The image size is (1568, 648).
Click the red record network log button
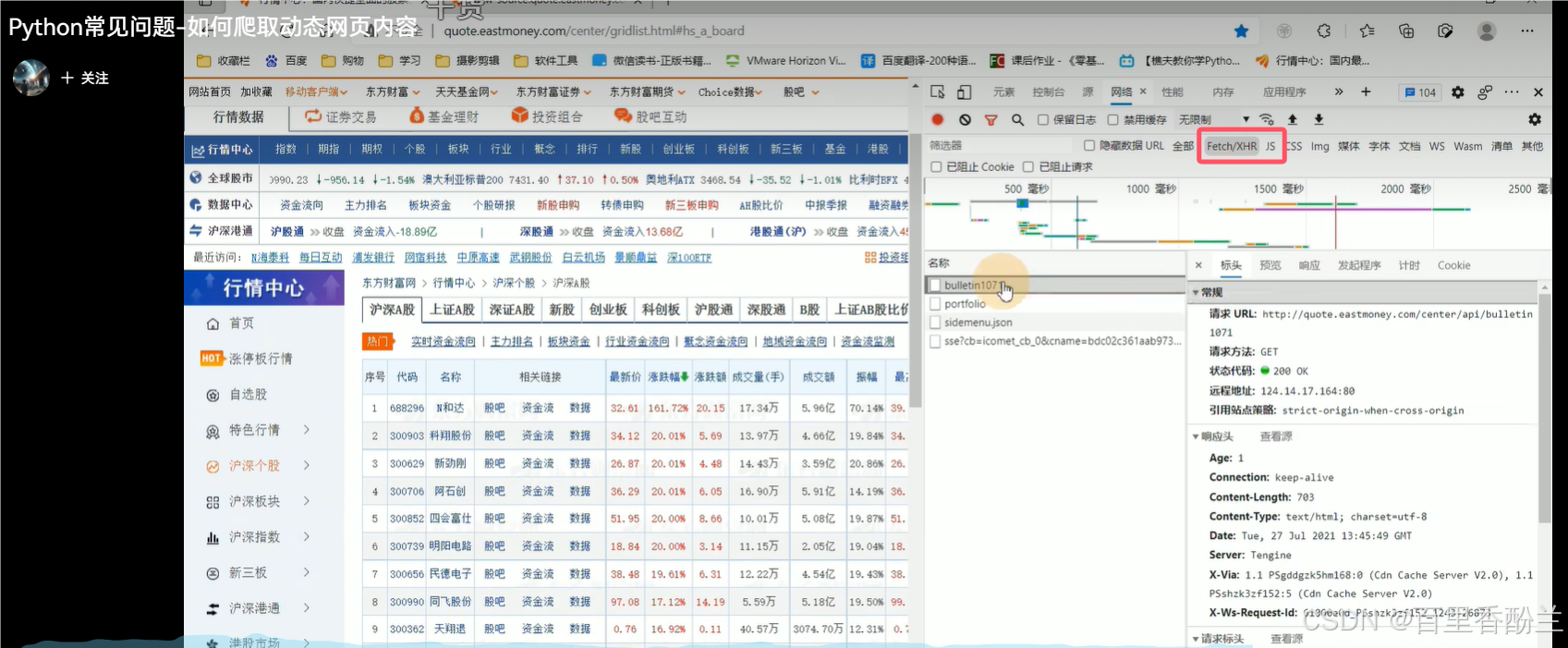pos(938,119)
